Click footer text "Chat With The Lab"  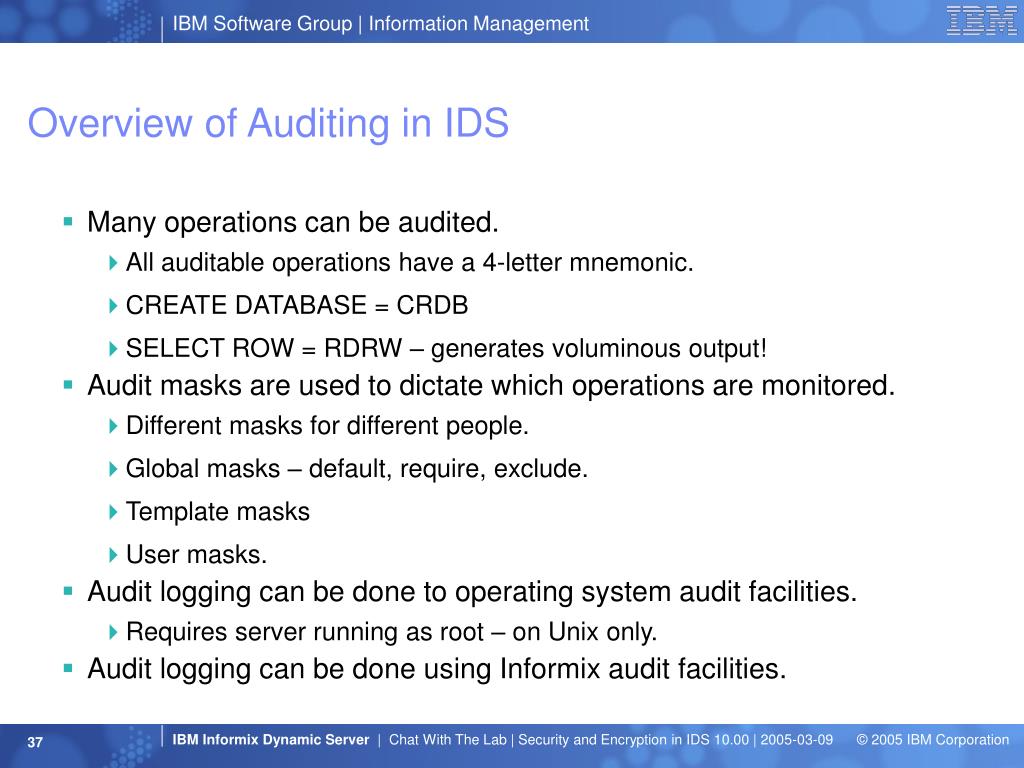click(x=447, y=740)
